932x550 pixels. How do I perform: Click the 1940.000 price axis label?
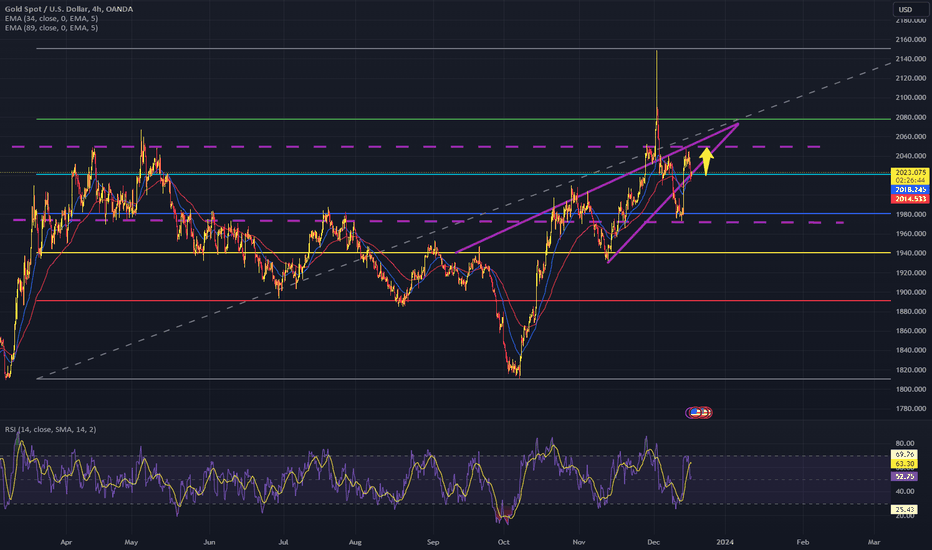coord(911,253)
